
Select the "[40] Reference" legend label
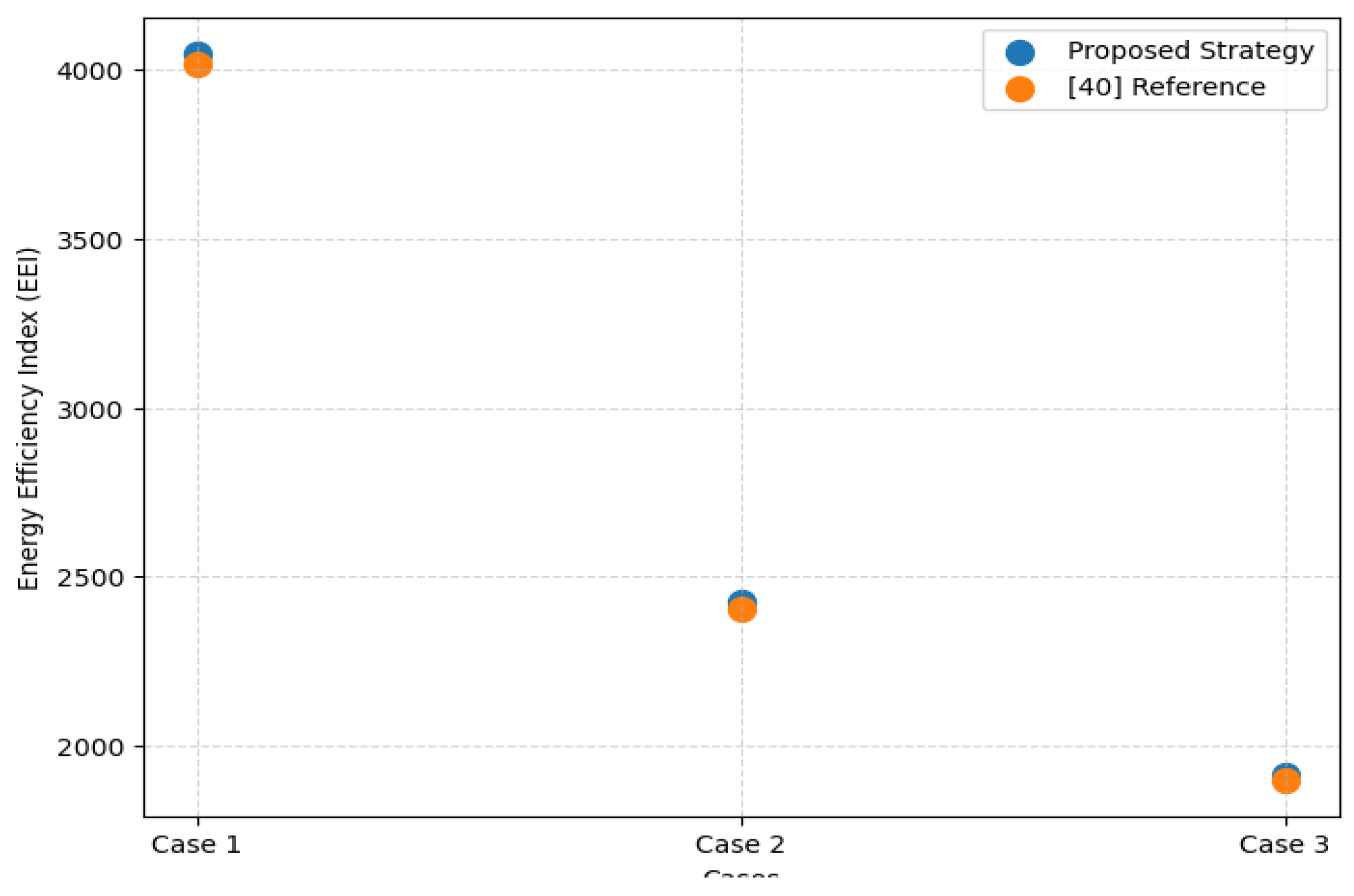[1166, 87]
